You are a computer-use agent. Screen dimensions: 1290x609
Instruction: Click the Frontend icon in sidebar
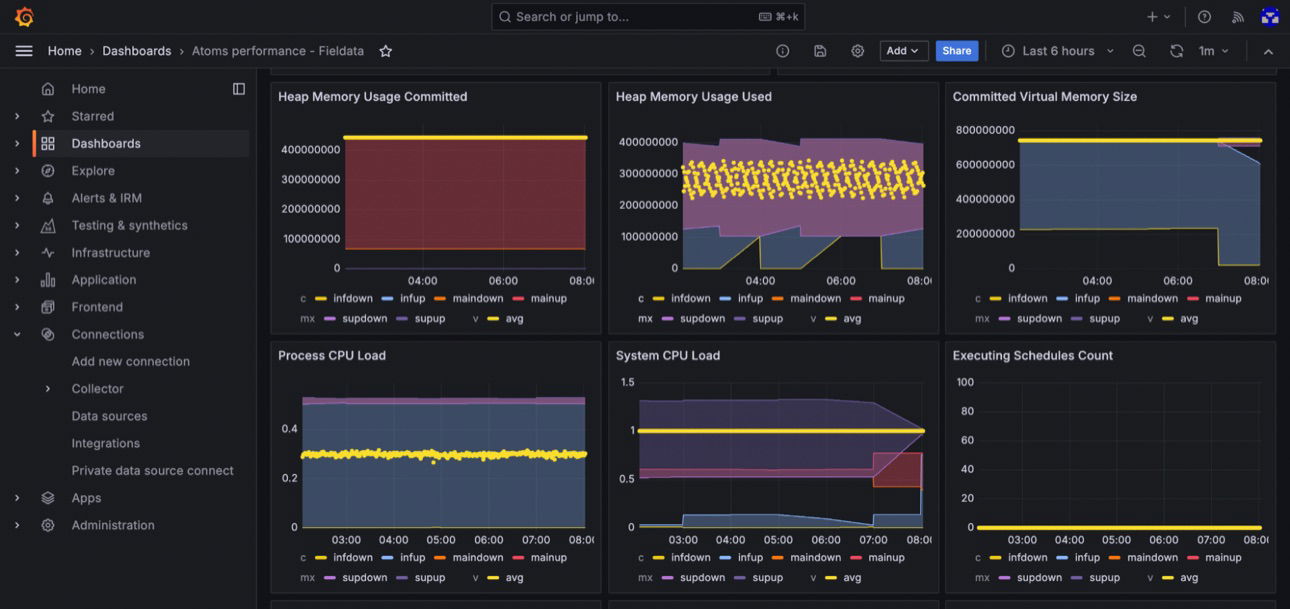click(48, 307)
